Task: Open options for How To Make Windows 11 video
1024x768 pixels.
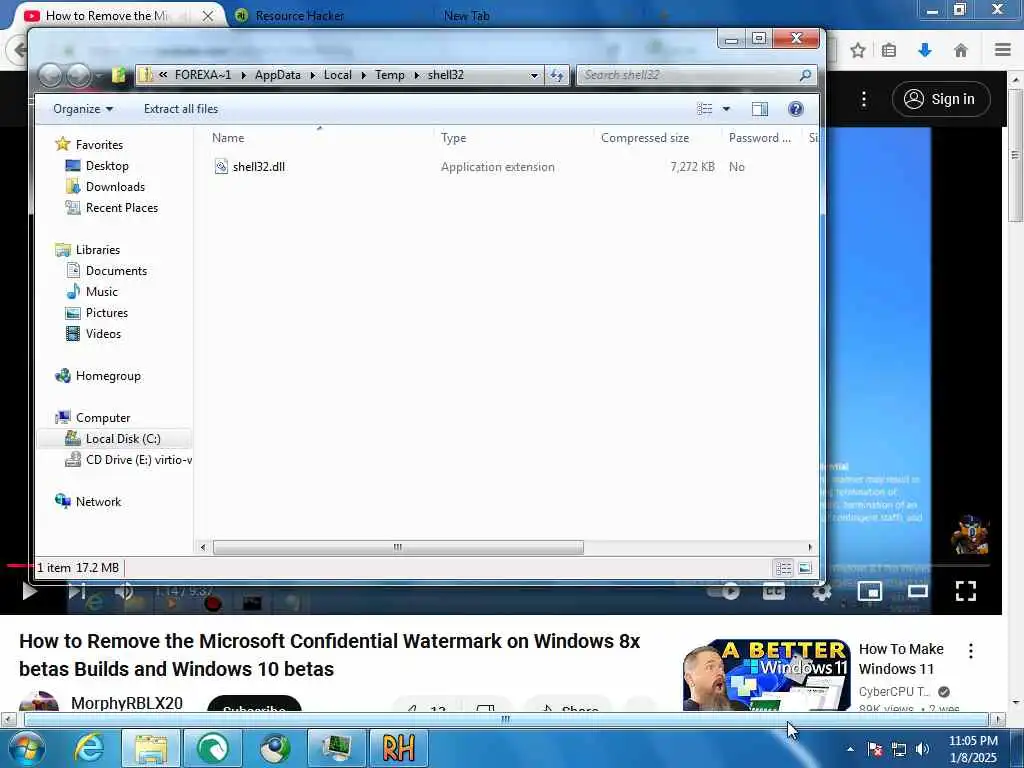Action: point(971,651)
